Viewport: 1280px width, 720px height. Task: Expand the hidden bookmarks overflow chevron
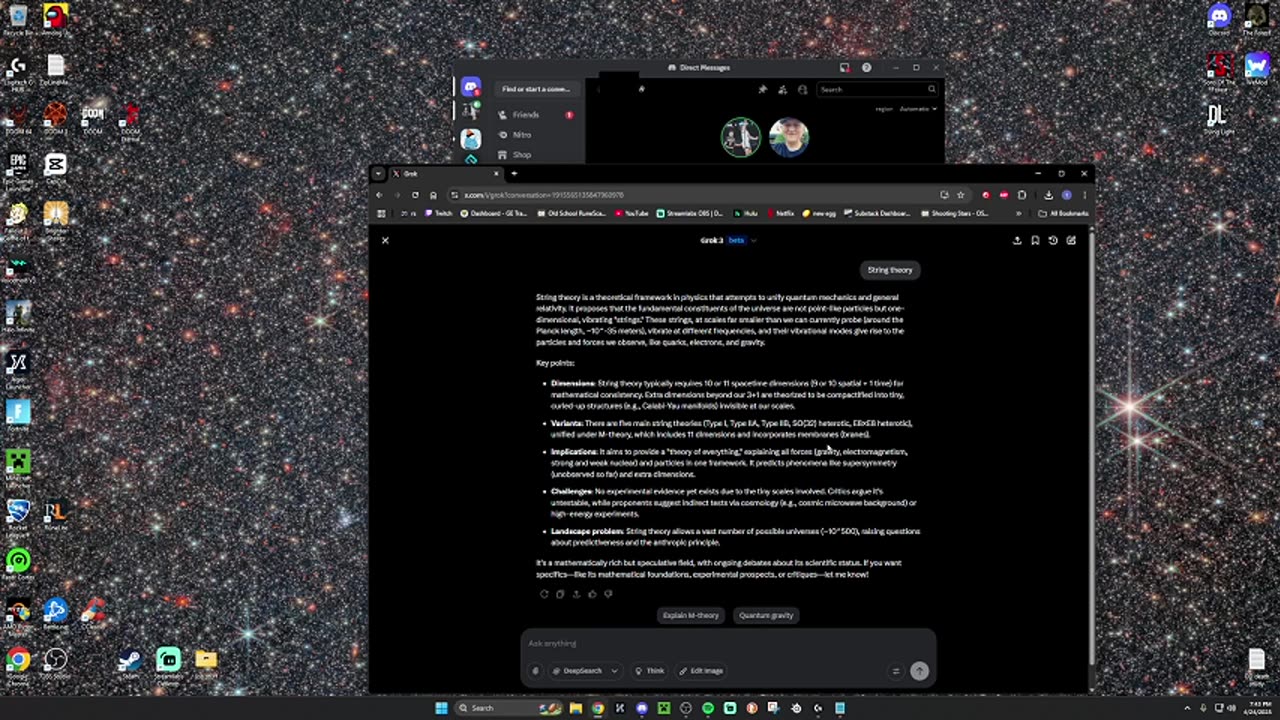[x=1019, y=213]
